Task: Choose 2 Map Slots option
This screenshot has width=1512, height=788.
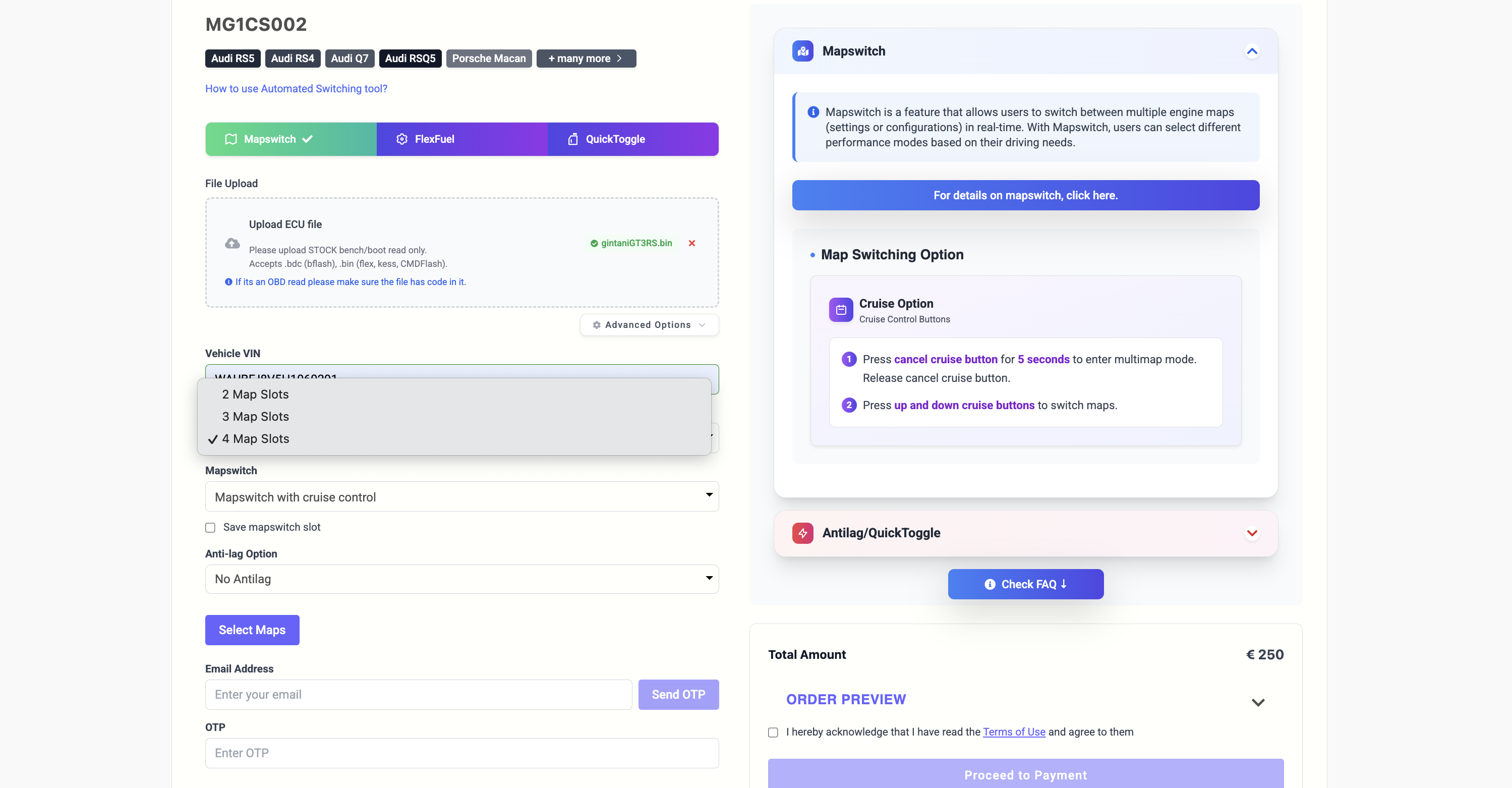Action: tap(255, 394)
